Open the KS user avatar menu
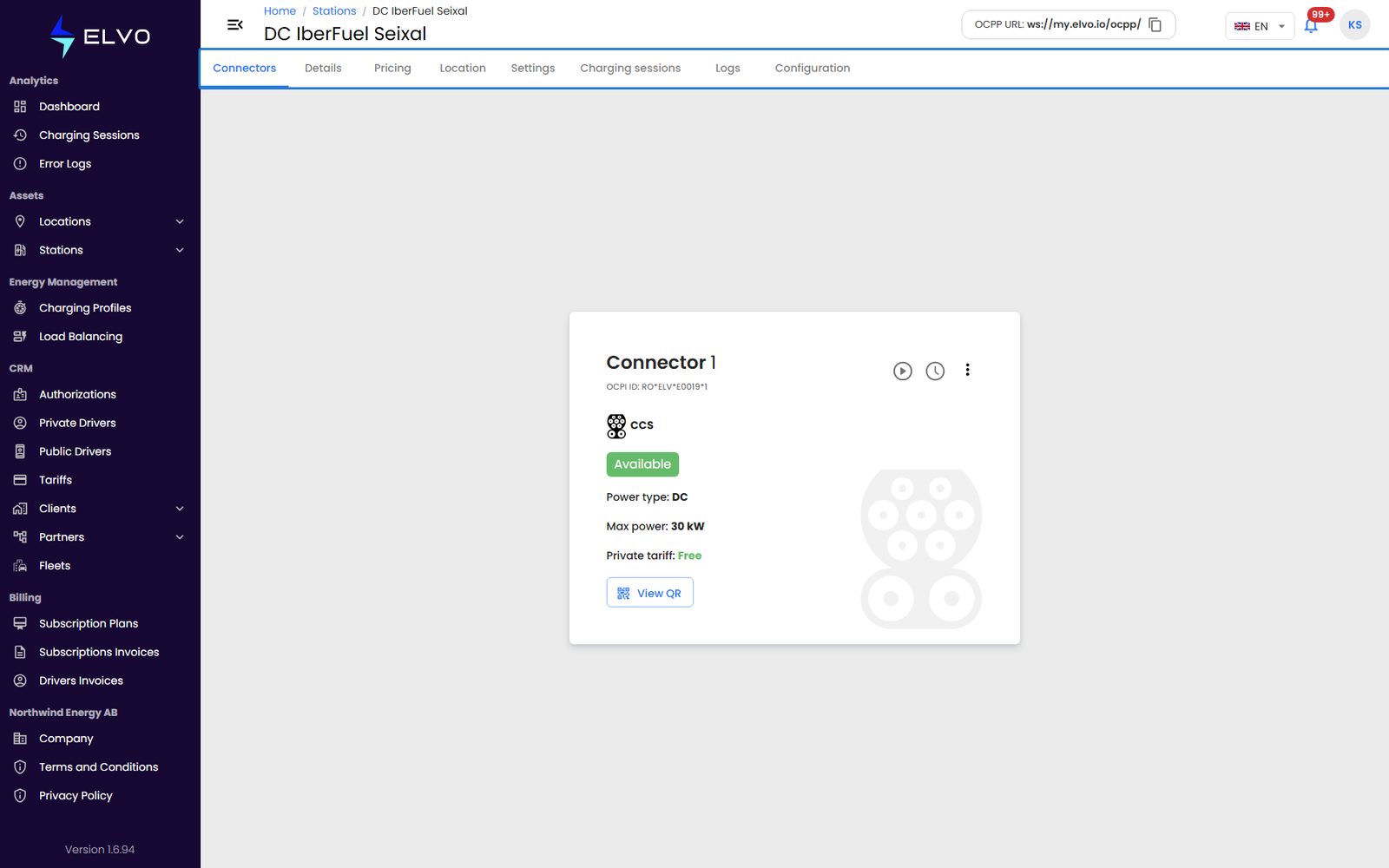 click(1354, 25)
